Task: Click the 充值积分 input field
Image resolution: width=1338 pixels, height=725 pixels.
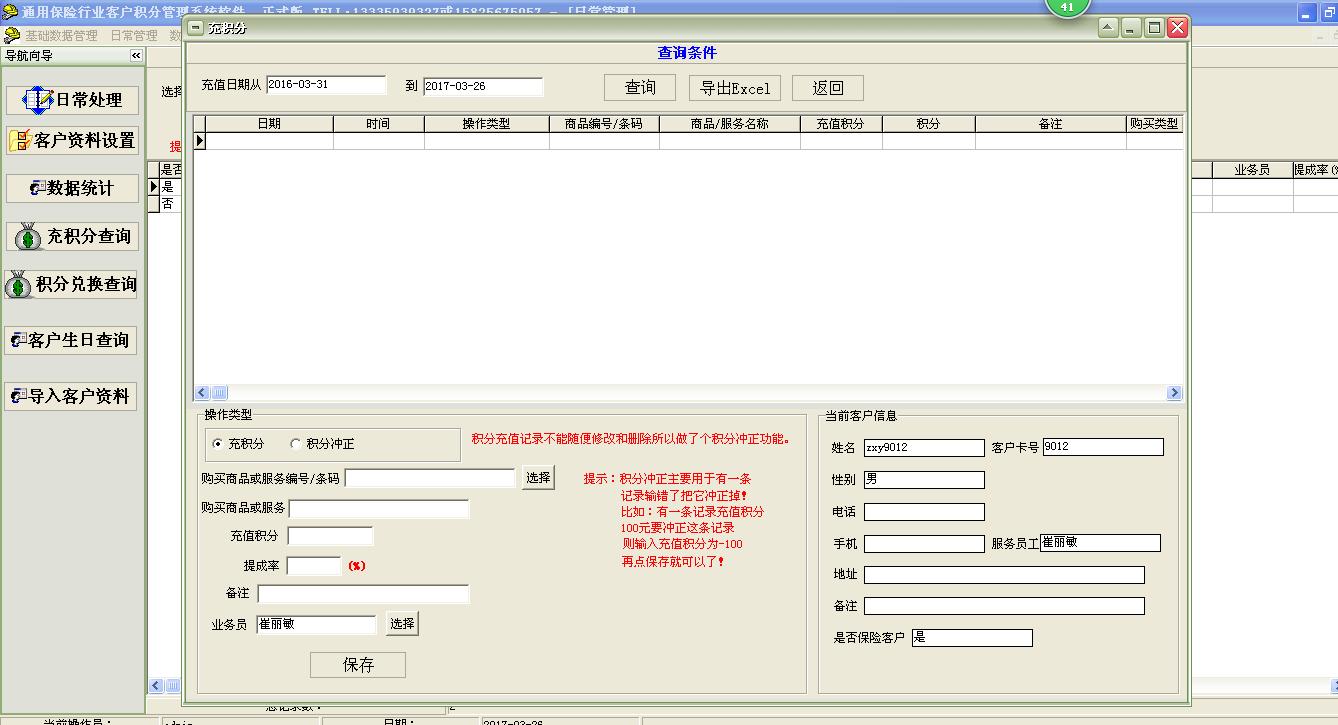Action: click(330, 536)
